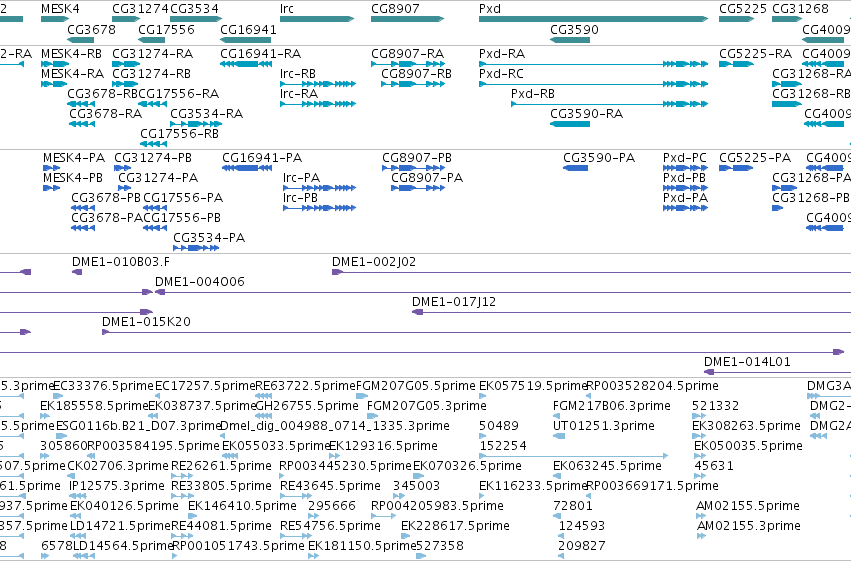Screen dimensions: 851x561
Task: Select EST EK146410.5prime
Action: click(x=242, y=506)
